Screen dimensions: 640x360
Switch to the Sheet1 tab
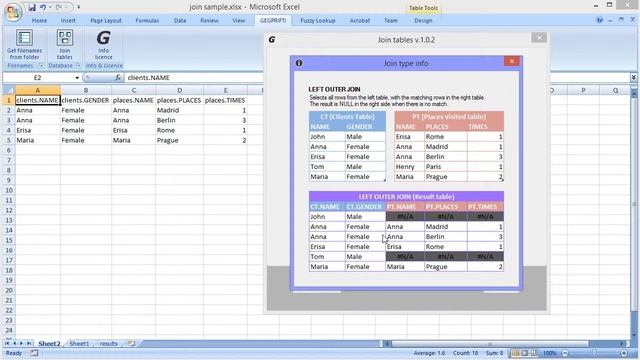[x=79, y=344]
